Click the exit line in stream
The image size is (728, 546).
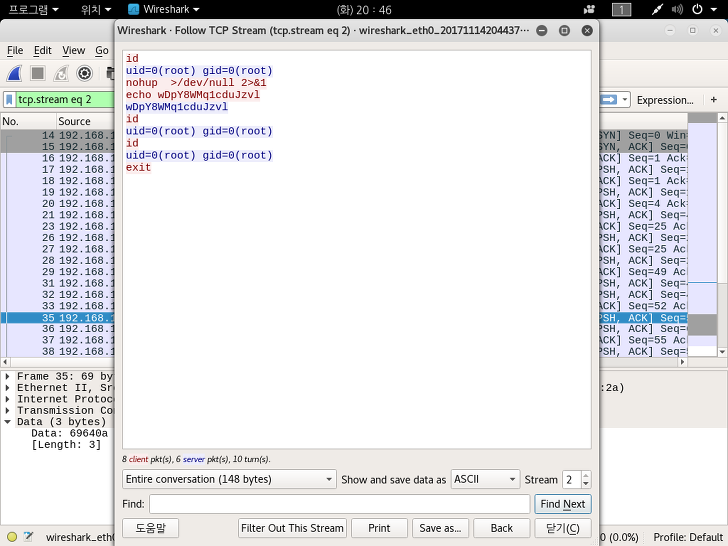138,167
